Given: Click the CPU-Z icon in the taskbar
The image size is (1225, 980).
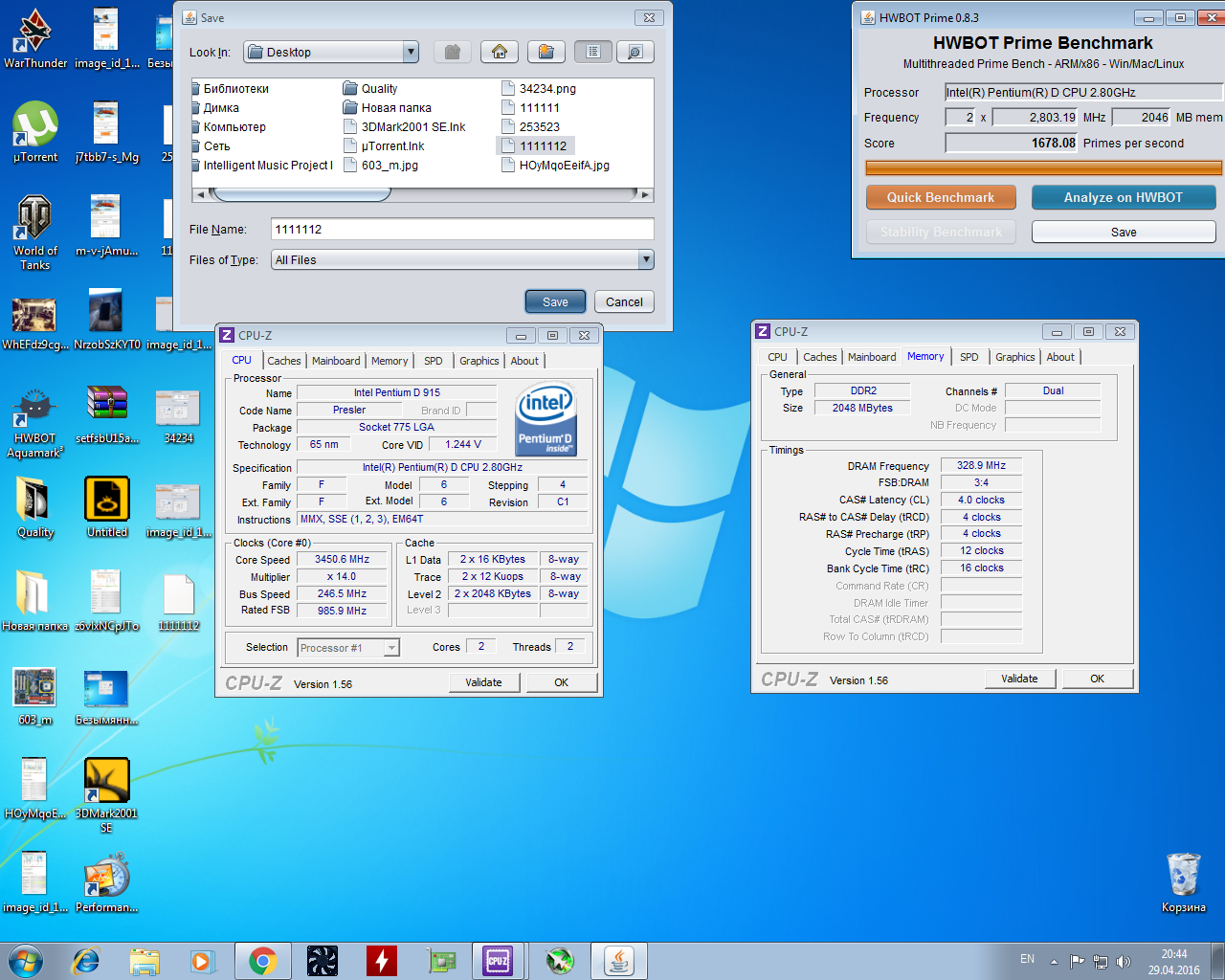Looking at the screenshot, I should [498, 961].
